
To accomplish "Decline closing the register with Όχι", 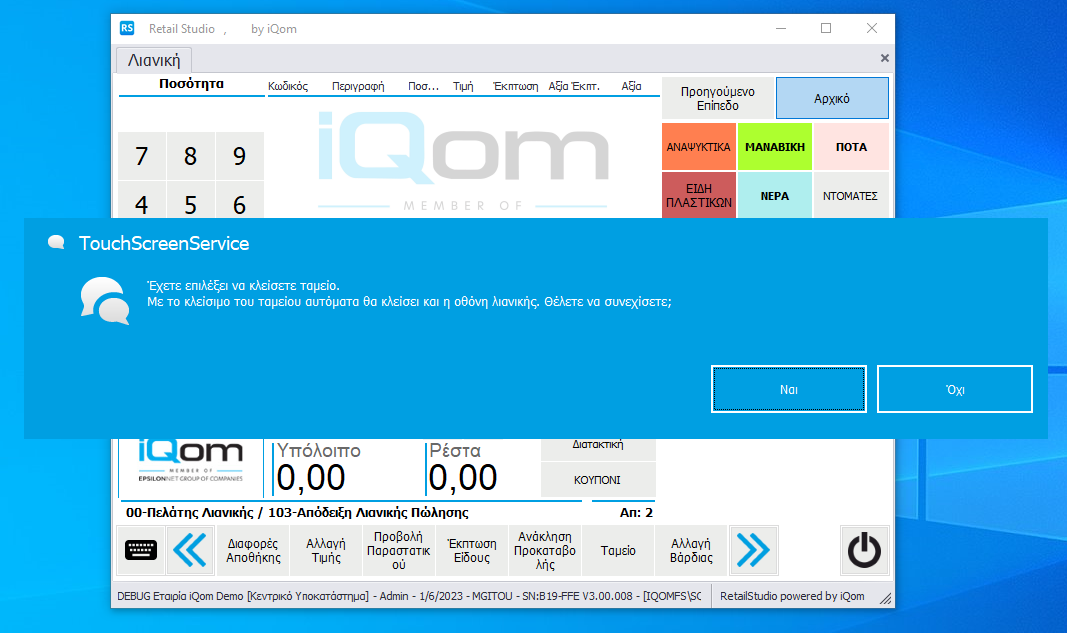I will tap(954, 389).
